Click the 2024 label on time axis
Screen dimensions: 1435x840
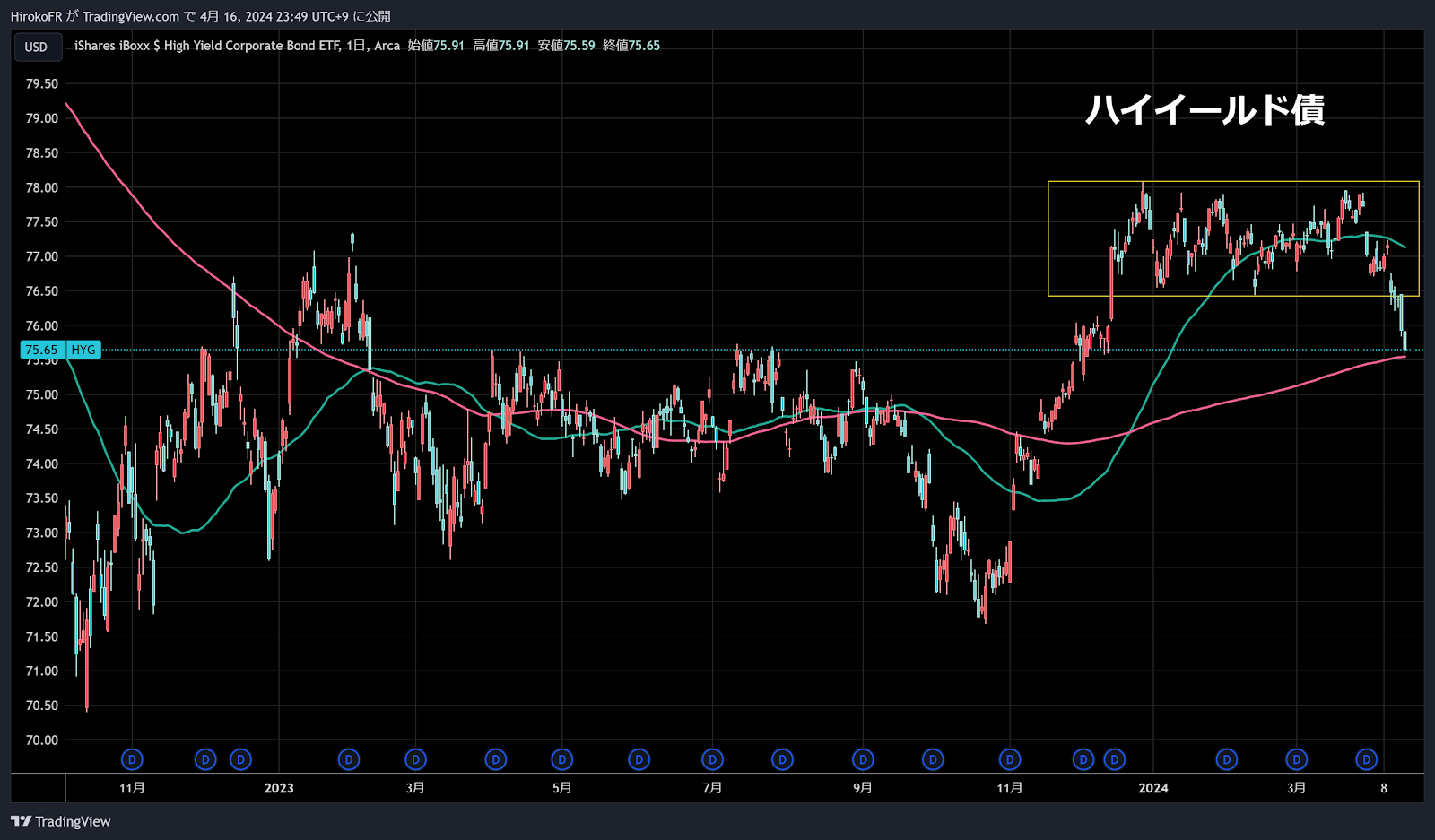[1153, 788]
